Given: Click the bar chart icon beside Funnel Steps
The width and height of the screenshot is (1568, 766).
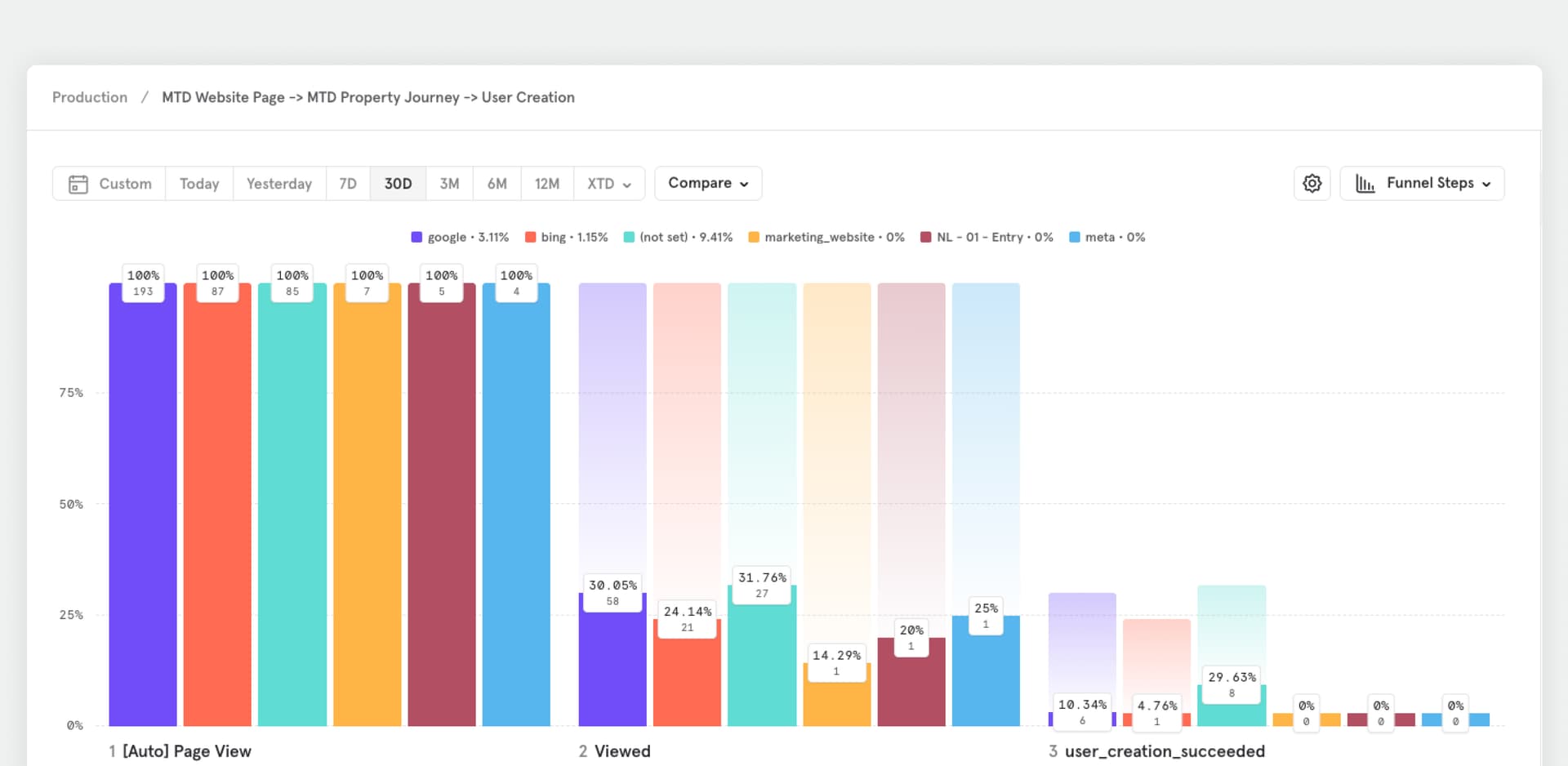Looking at the screenshot, I should (1367, 183).
